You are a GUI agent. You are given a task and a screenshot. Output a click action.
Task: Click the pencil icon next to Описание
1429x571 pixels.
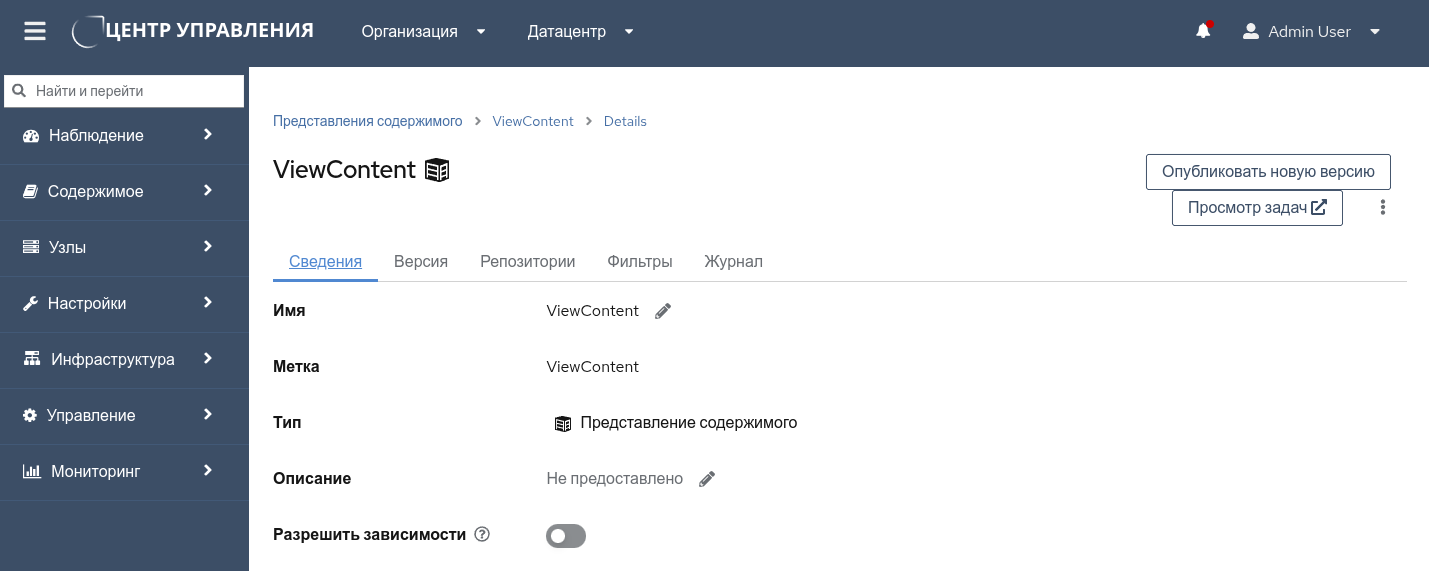point(707,479)
